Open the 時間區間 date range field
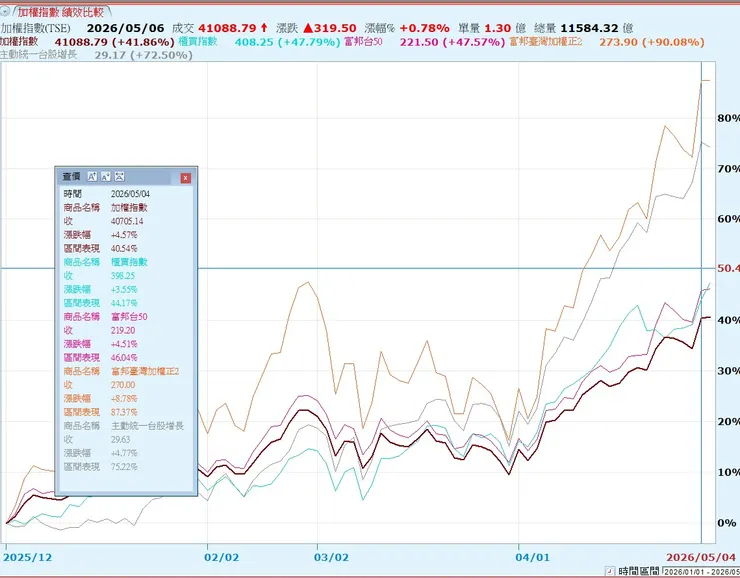 [701, 571]
